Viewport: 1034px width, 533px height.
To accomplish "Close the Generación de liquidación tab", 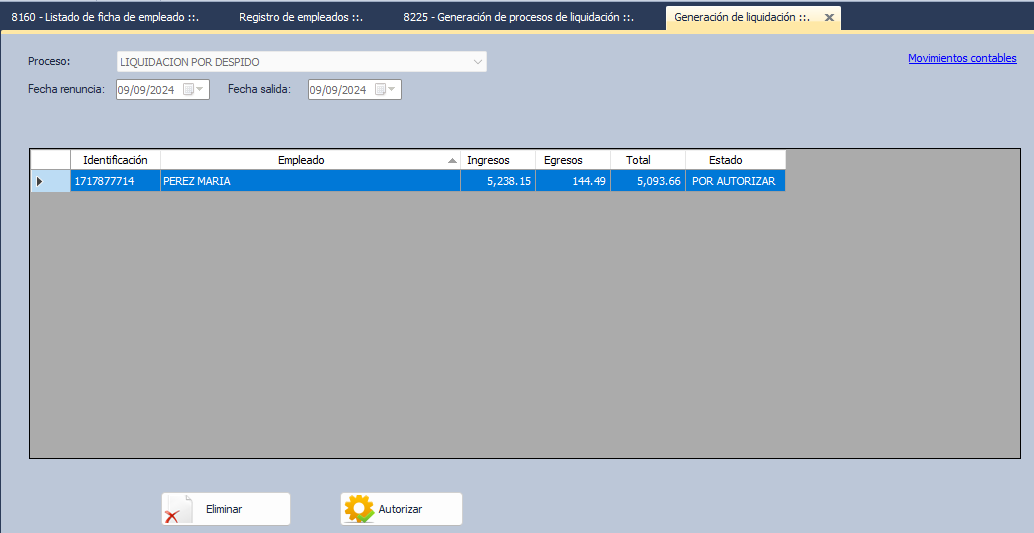I will [829, 18].
